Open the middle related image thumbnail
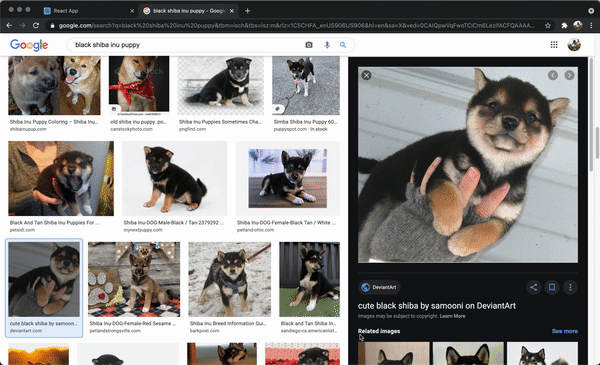Screen dimensions: 600x365 click(468, 354)
